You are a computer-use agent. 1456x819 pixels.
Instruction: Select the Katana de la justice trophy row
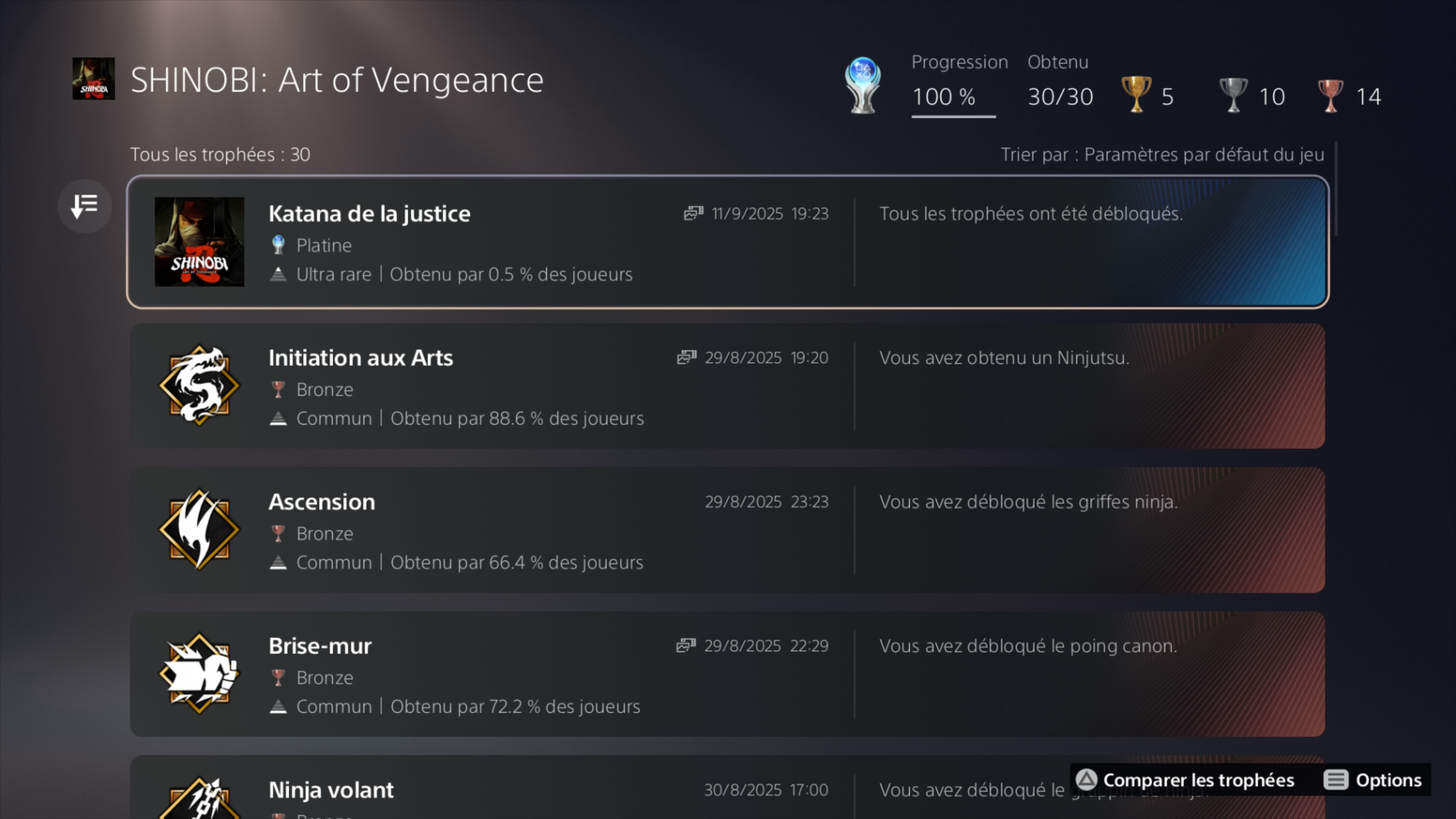[728, 242]
